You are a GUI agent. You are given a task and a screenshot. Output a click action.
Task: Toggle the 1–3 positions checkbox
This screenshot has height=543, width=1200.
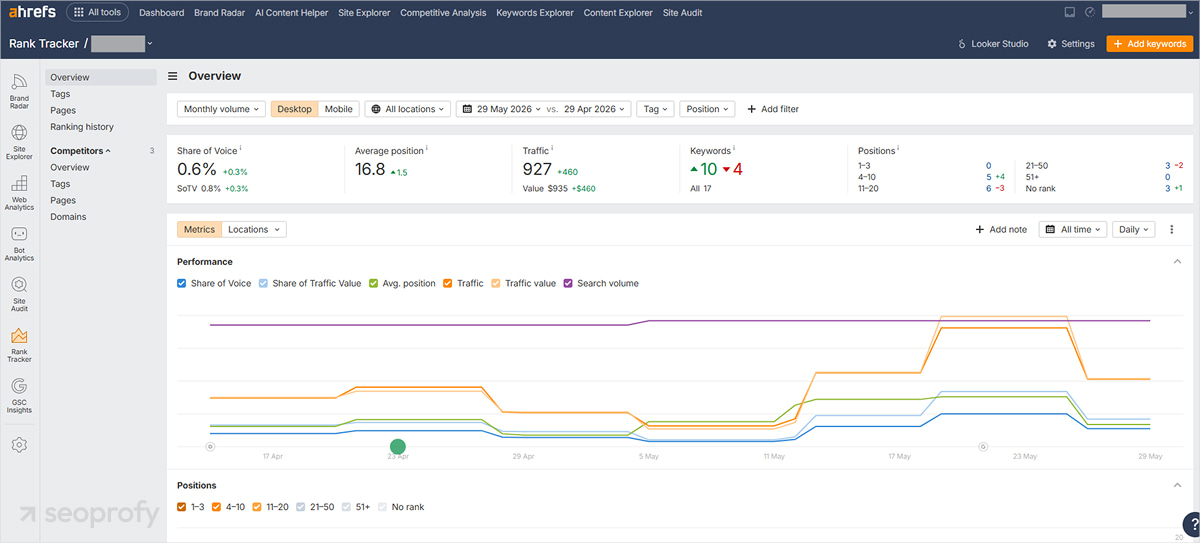coord(181,507)
